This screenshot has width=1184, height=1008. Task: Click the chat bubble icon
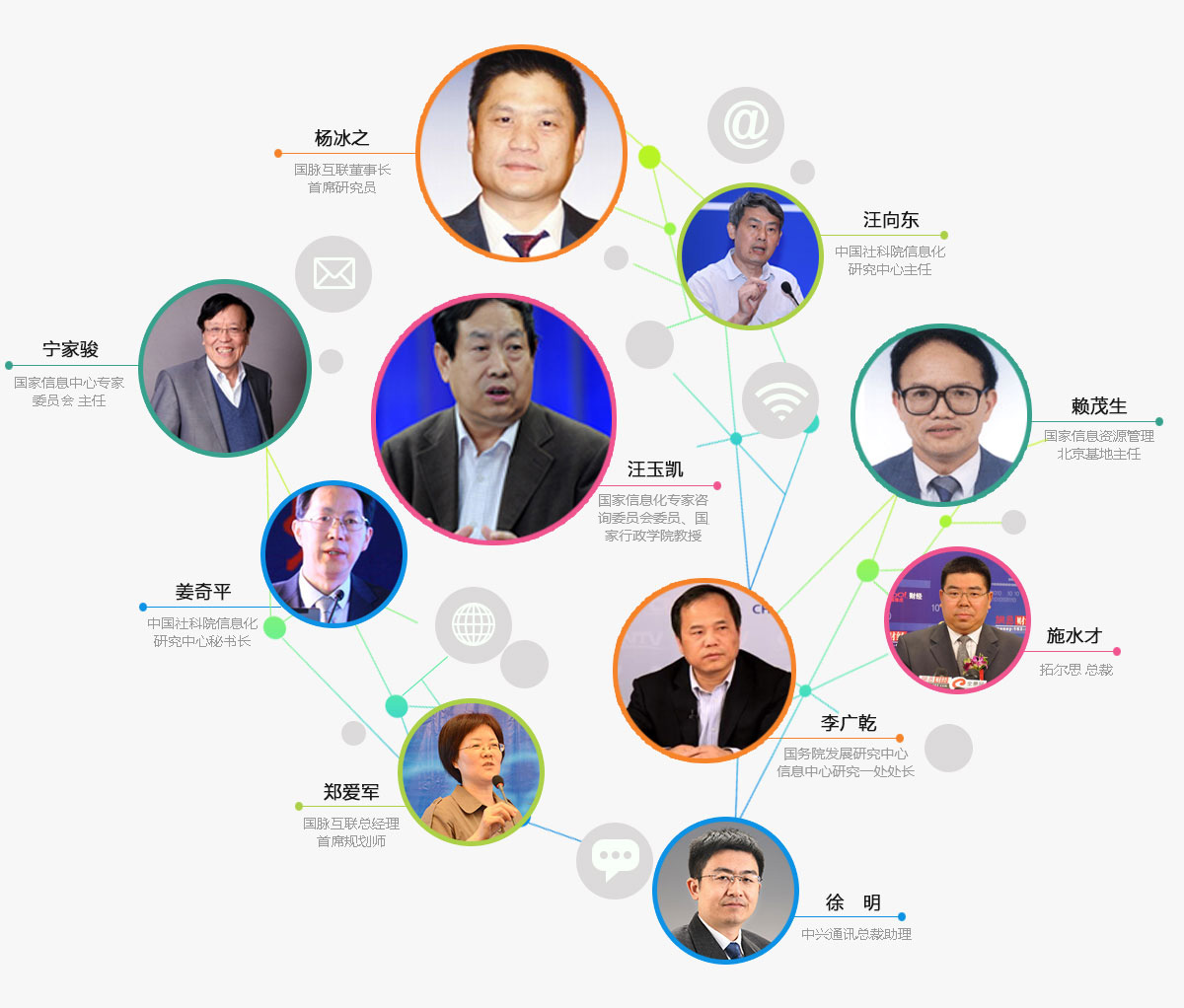(x=615, y=860)
